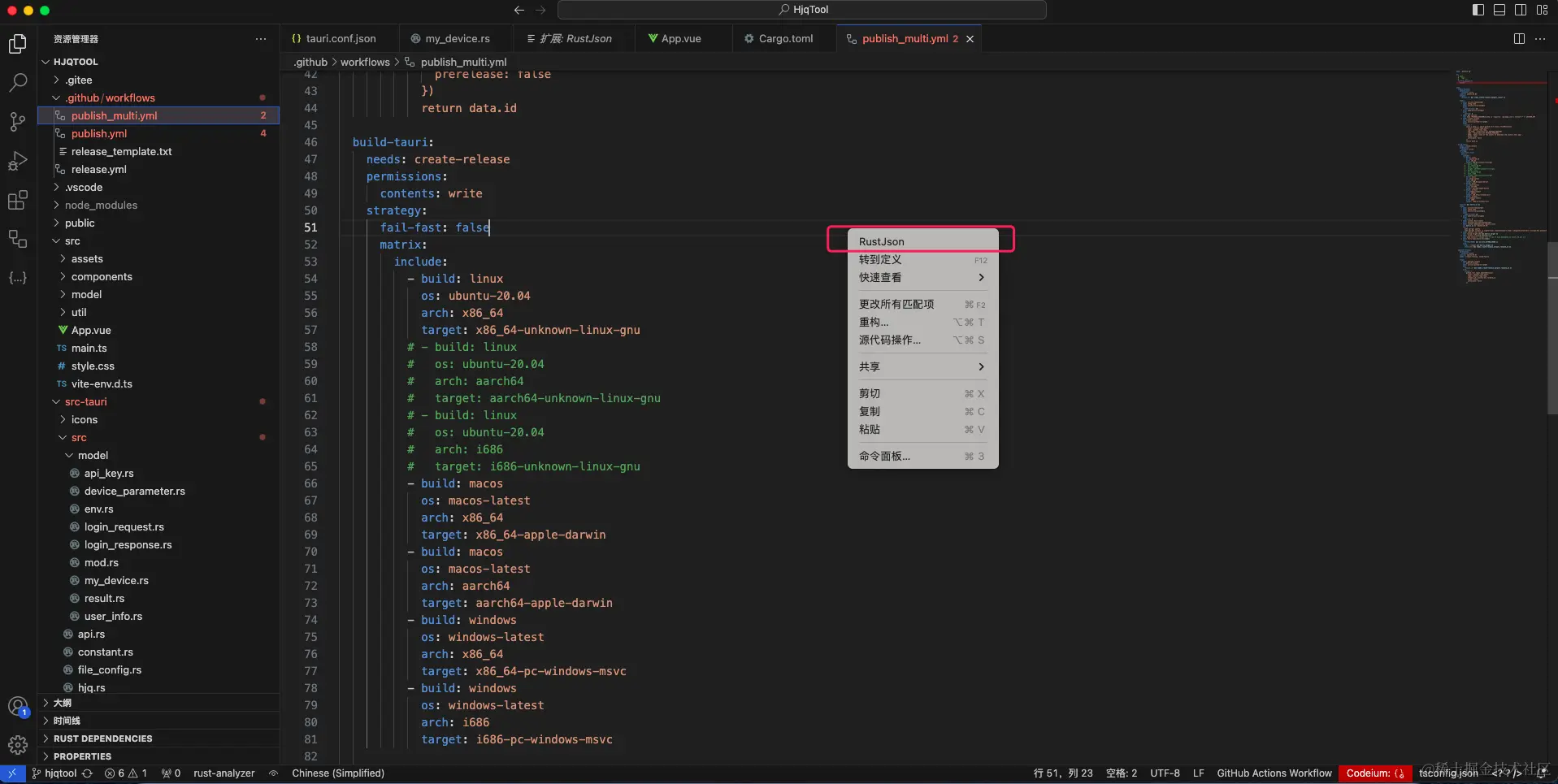
Task: Switch to the my_device.rs tab
Action: [458, 39]
